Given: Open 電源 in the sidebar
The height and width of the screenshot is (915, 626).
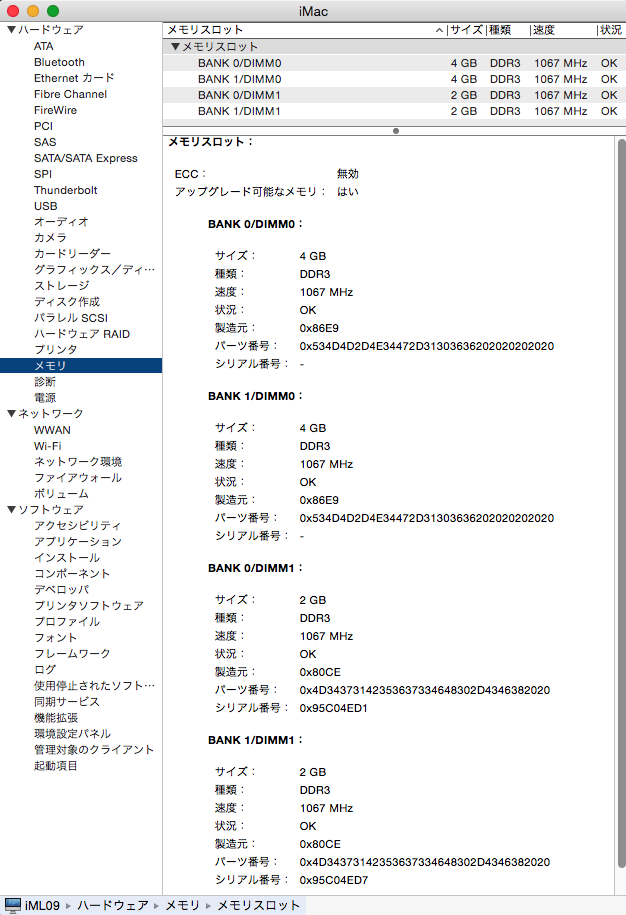Looking at the screenshot, I should click(x=45, y=398).
